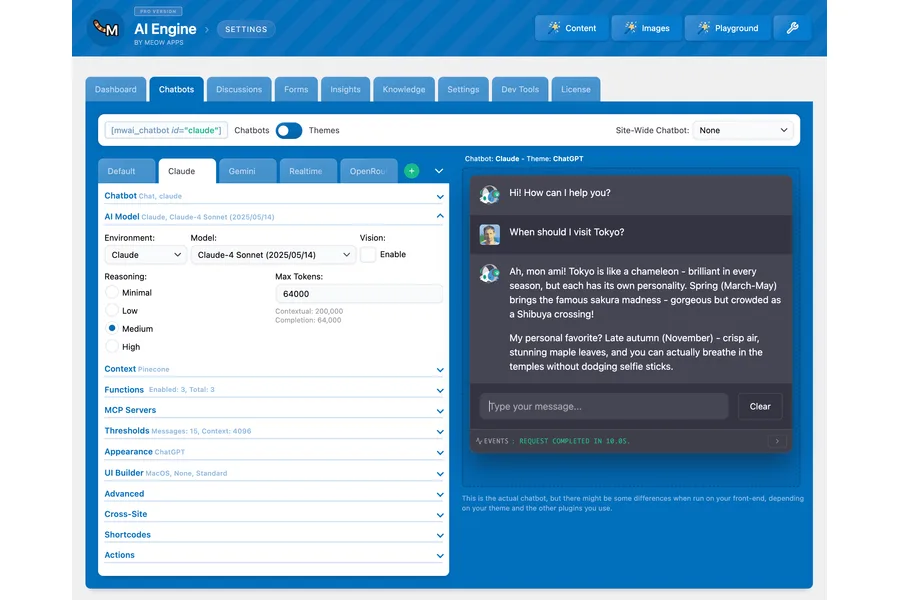Select Minimal reasoning
Image resolution: width=900 pixels, height=600 pixels.
(112, 292)
